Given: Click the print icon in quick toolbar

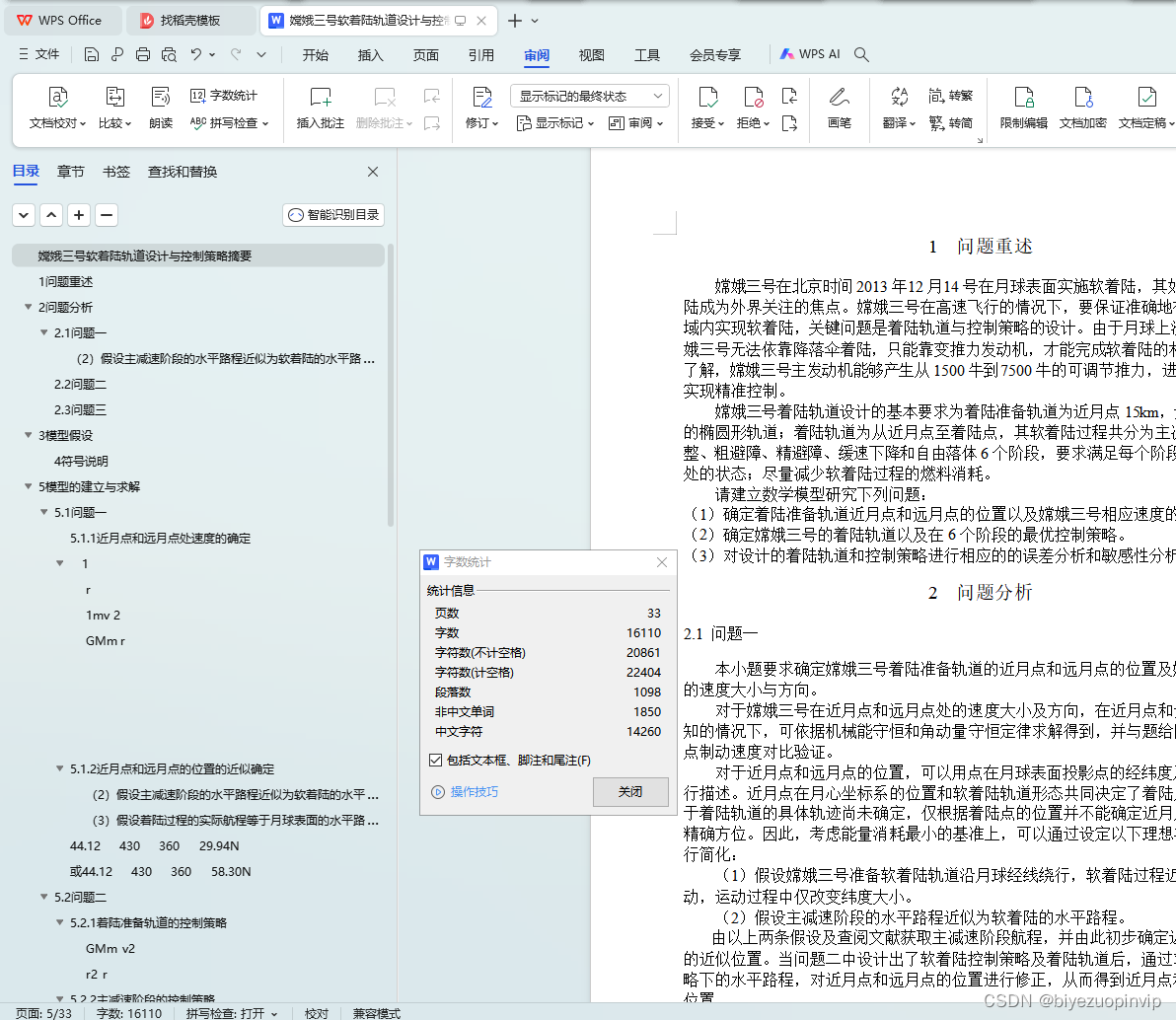Looking at the screenshot, I should (x=142, y=54).
